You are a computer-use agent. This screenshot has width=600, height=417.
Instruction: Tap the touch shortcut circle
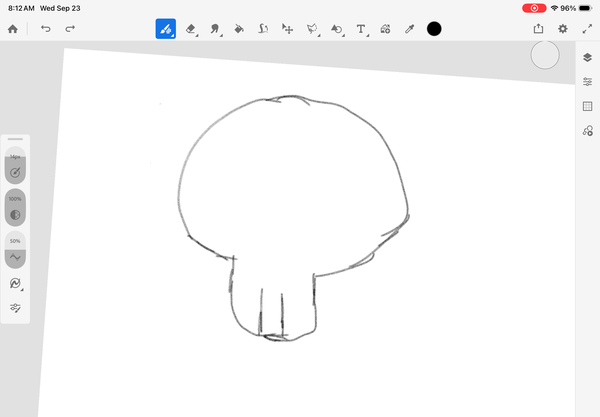point(545,55)
